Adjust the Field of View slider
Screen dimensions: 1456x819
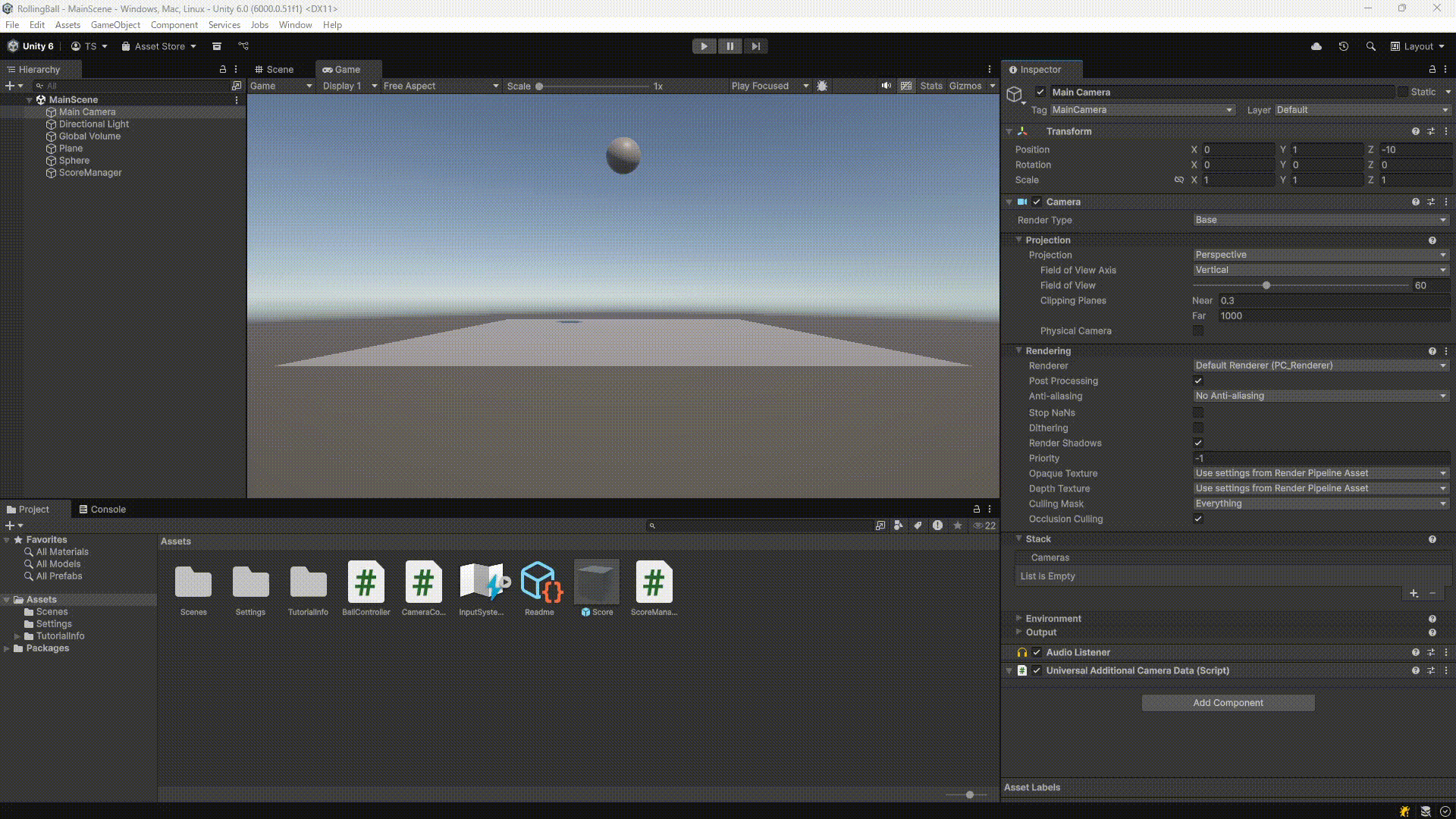pyautogui.click(x=1266, y=286)
